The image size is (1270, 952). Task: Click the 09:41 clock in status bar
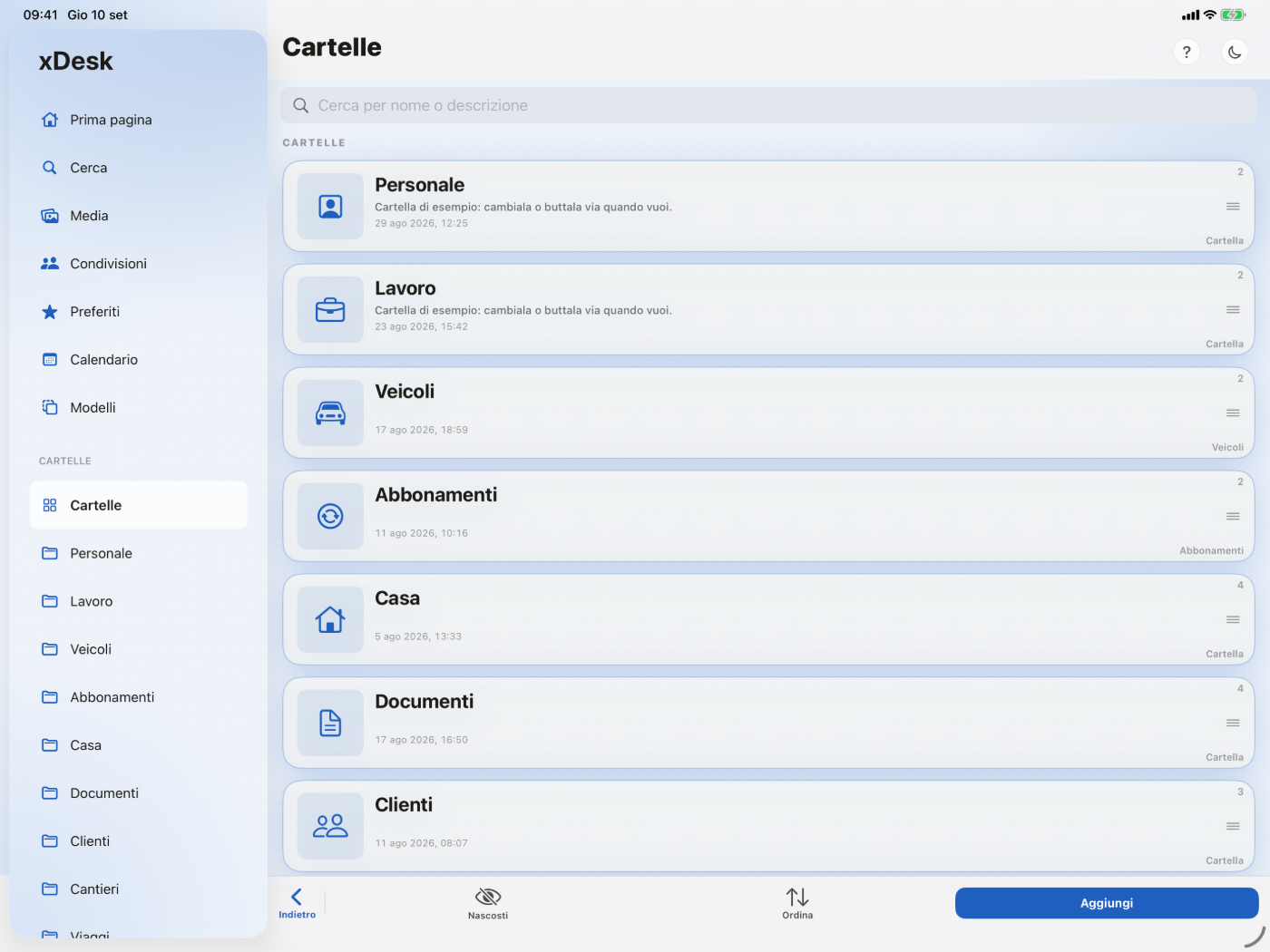[x=41, y=15]
